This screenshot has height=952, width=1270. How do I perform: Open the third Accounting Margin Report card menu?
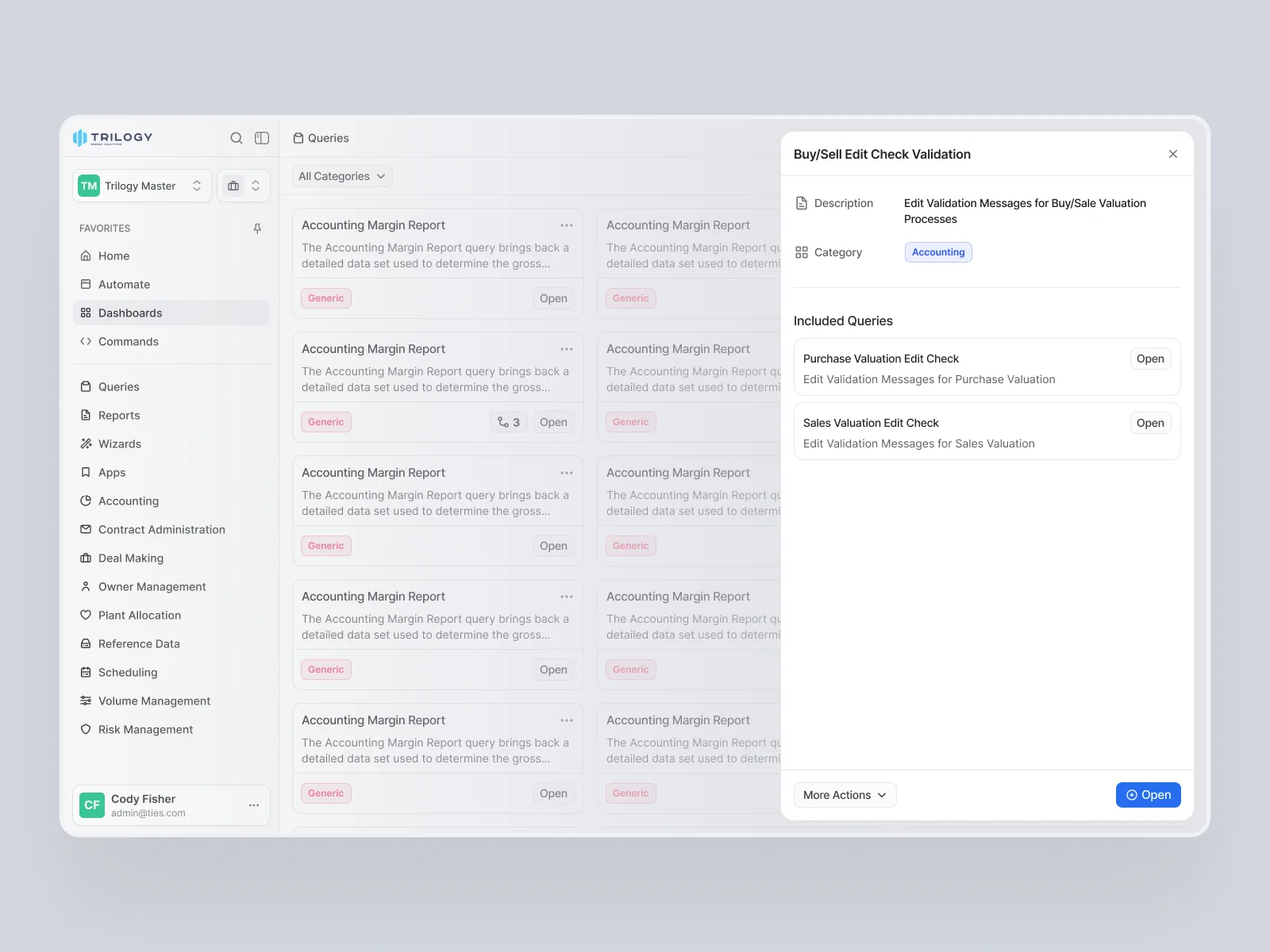[x=567, y=473]
